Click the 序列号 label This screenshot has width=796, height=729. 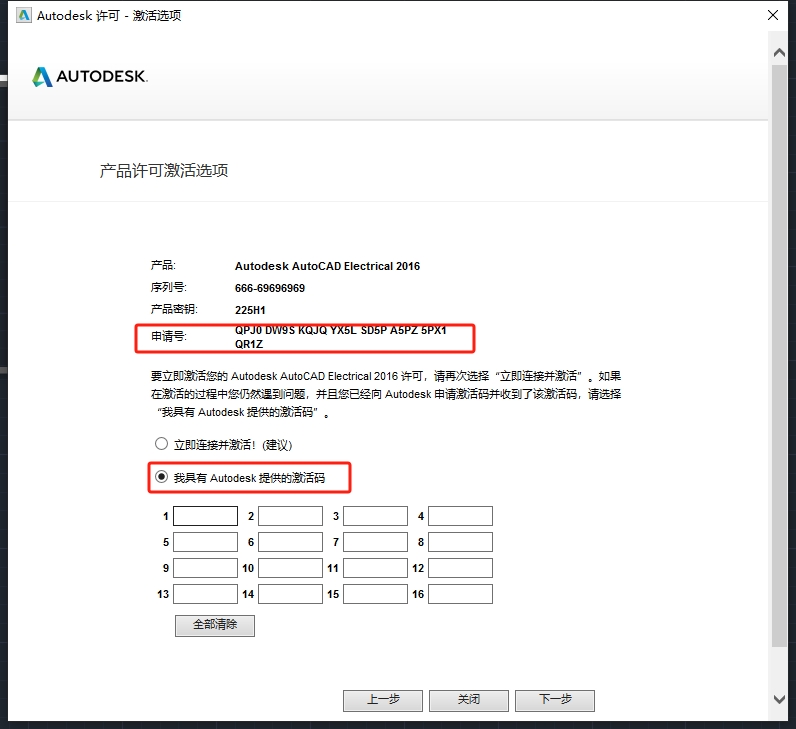(x=169, y=287)
